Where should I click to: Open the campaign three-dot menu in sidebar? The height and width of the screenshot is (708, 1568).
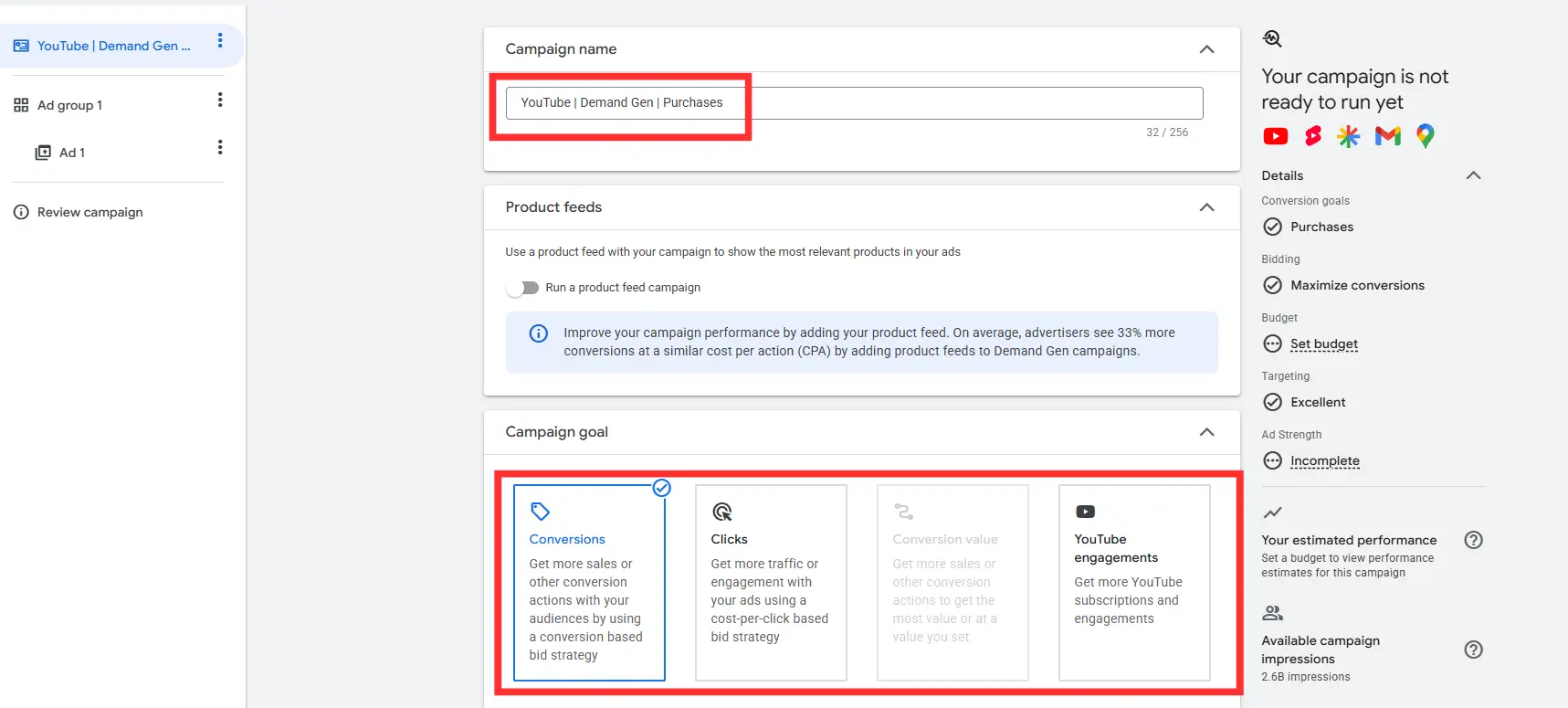click(x=220, y=41)
